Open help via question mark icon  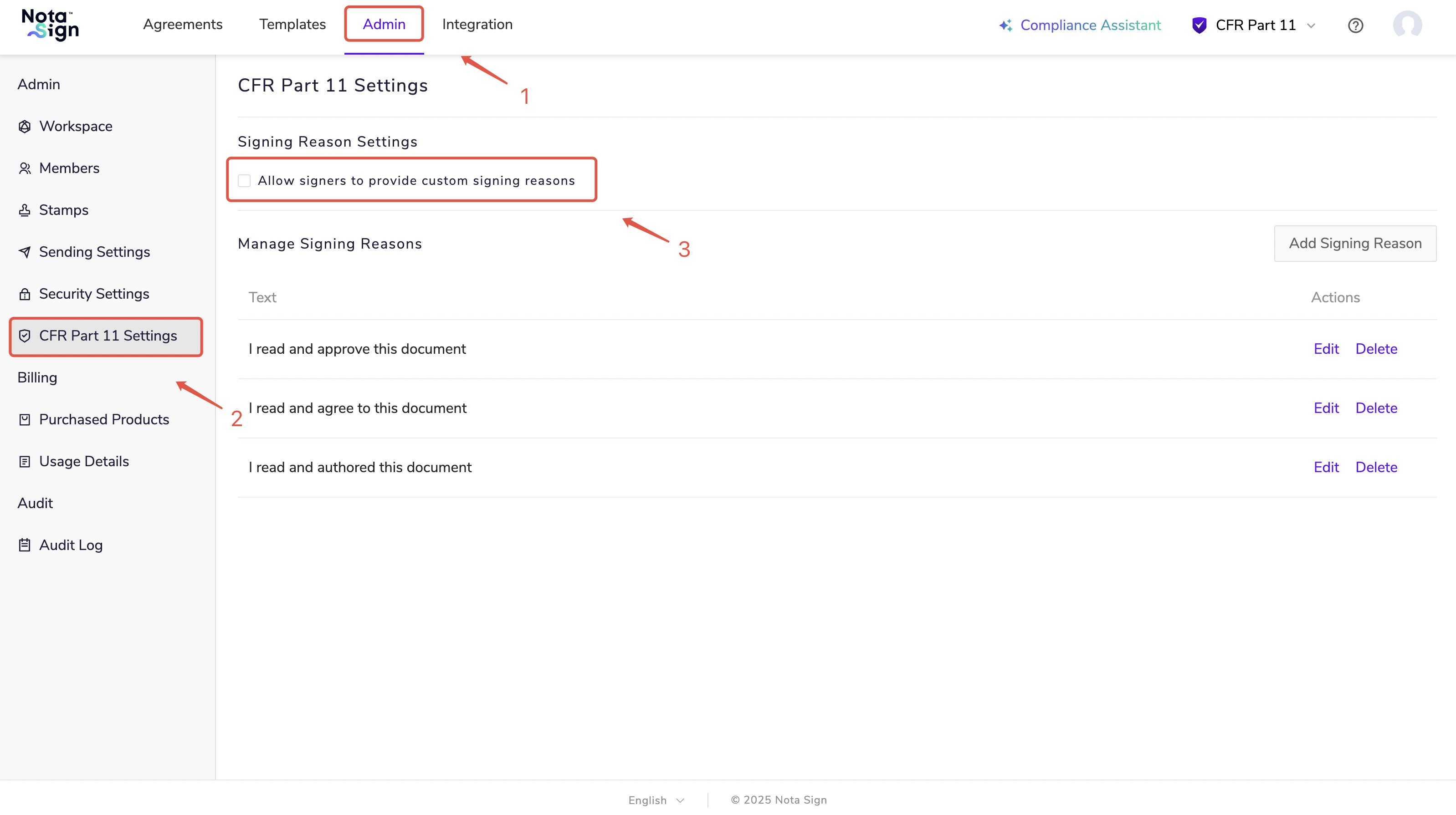(x=1355, y=25)
